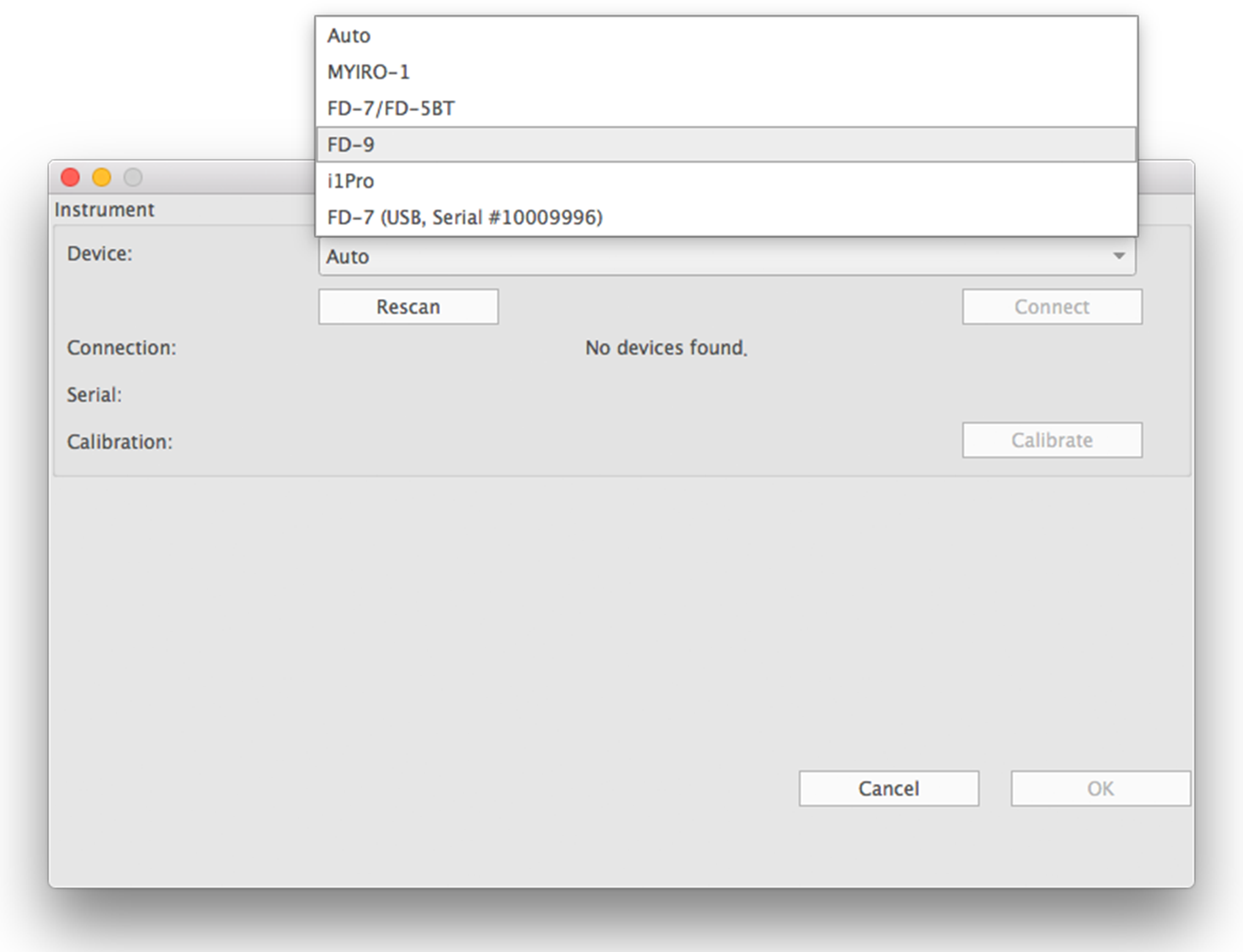This screenshot has height=952, width=1243.
Task: Select Auto from the device list
Action: point(349,36)
